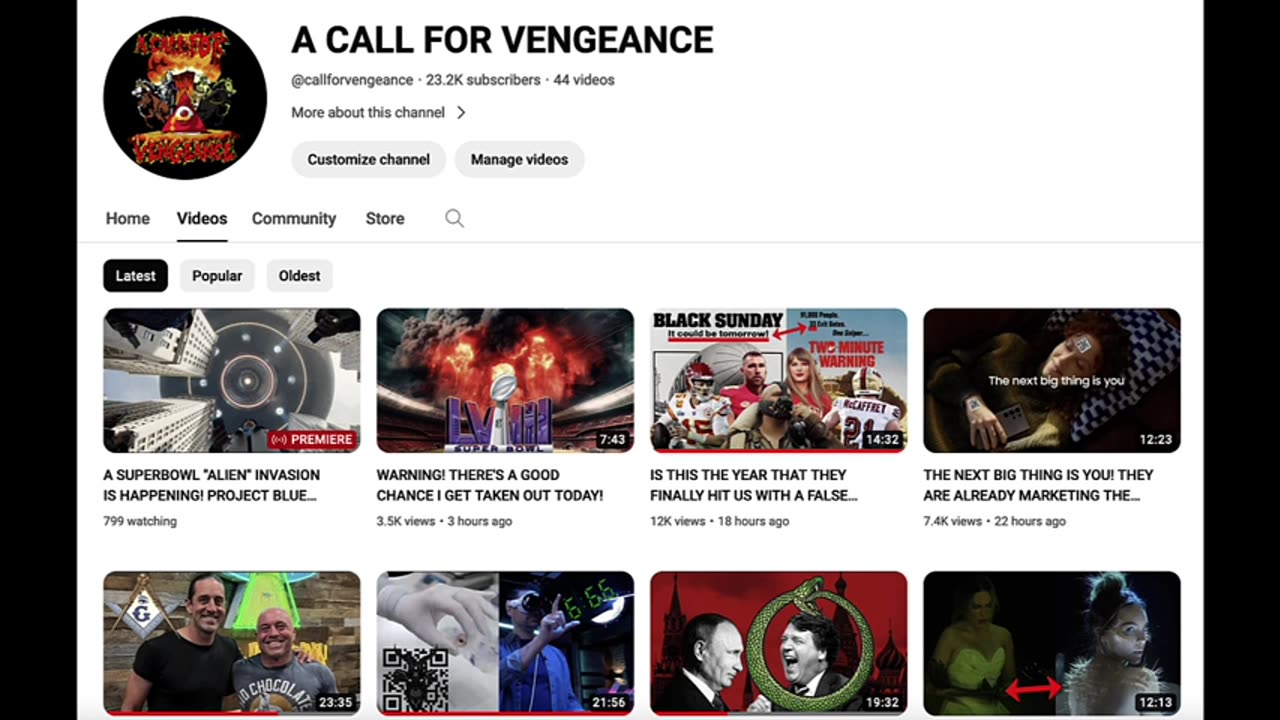Select the Videos tab
The width and height of the screenshot is (1280, 720).
[x=202, y=218]
